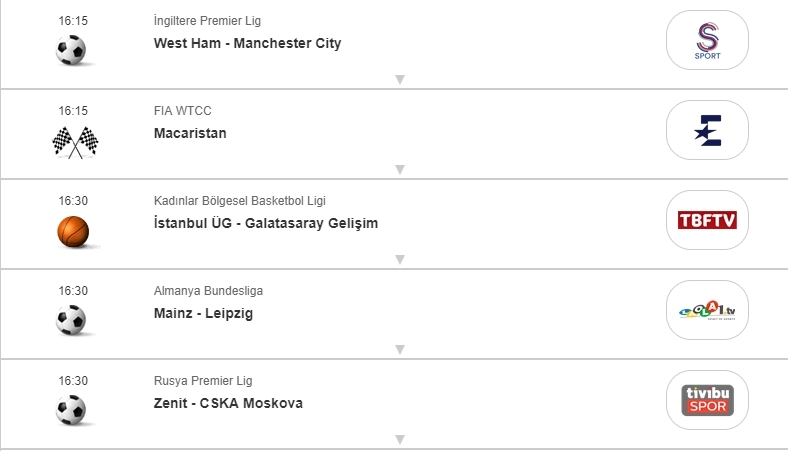Click the Macaristan event title
The width and height of the screenshot is (788, 451).
point(190,133)
